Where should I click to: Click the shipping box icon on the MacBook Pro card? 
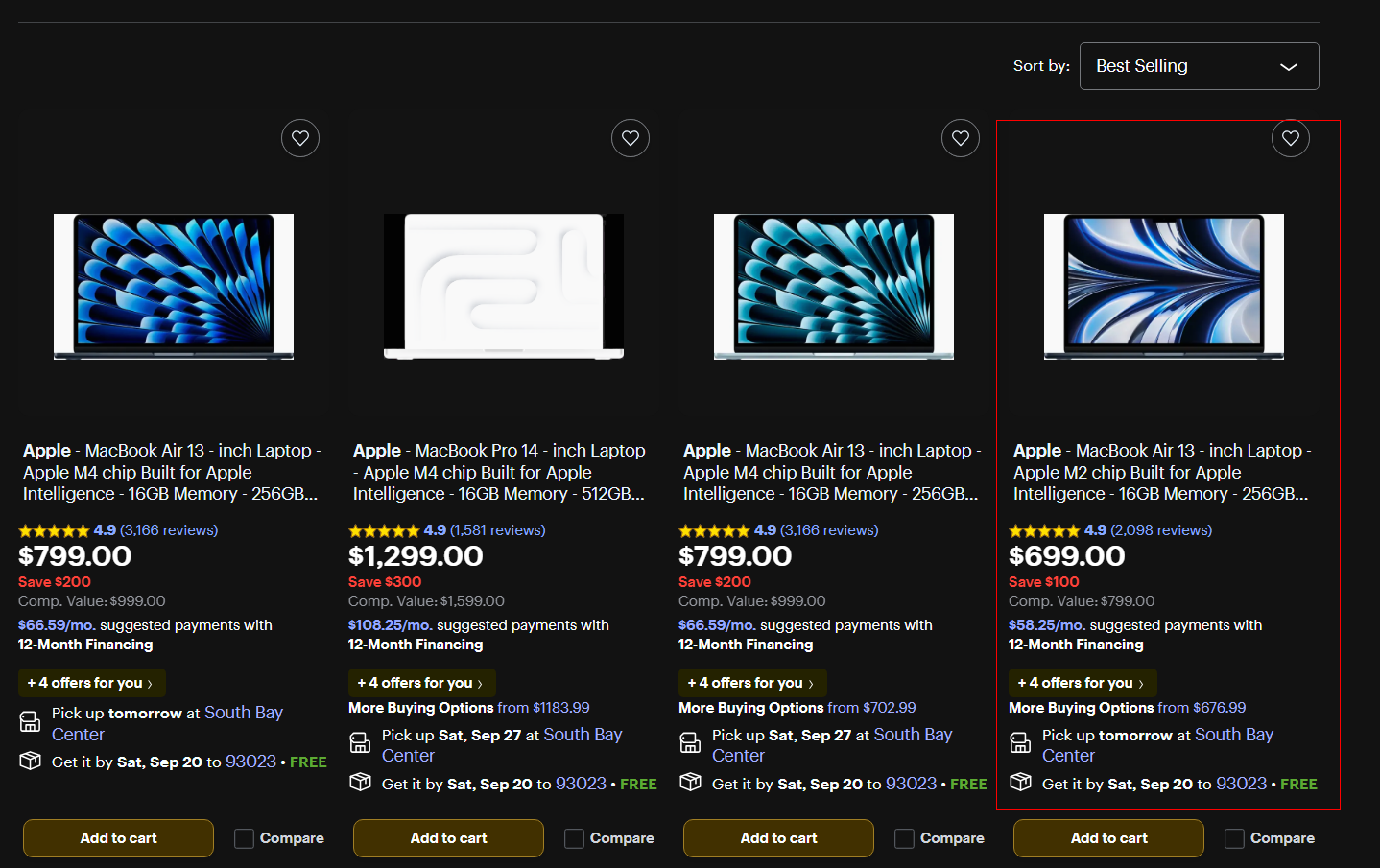(x=360, y=782)
